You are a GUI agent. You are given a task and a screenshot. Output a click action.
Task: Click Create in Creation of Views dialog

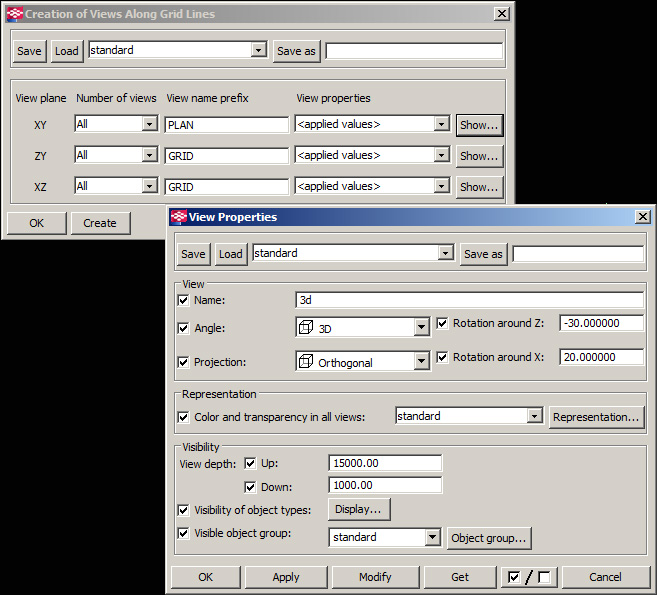pos(100,223)
